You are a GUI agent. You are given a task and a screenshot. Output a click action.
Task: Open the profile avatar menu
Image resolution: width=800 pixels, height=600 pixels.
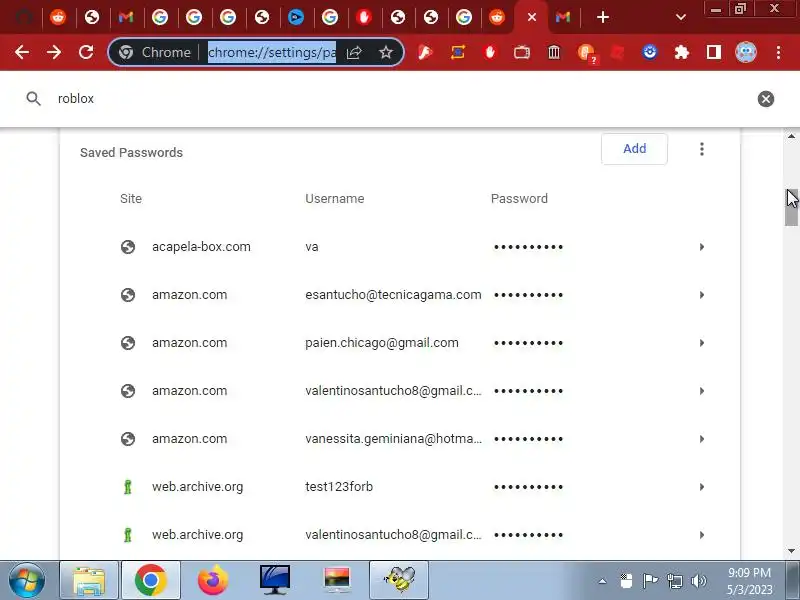[746, 52]
